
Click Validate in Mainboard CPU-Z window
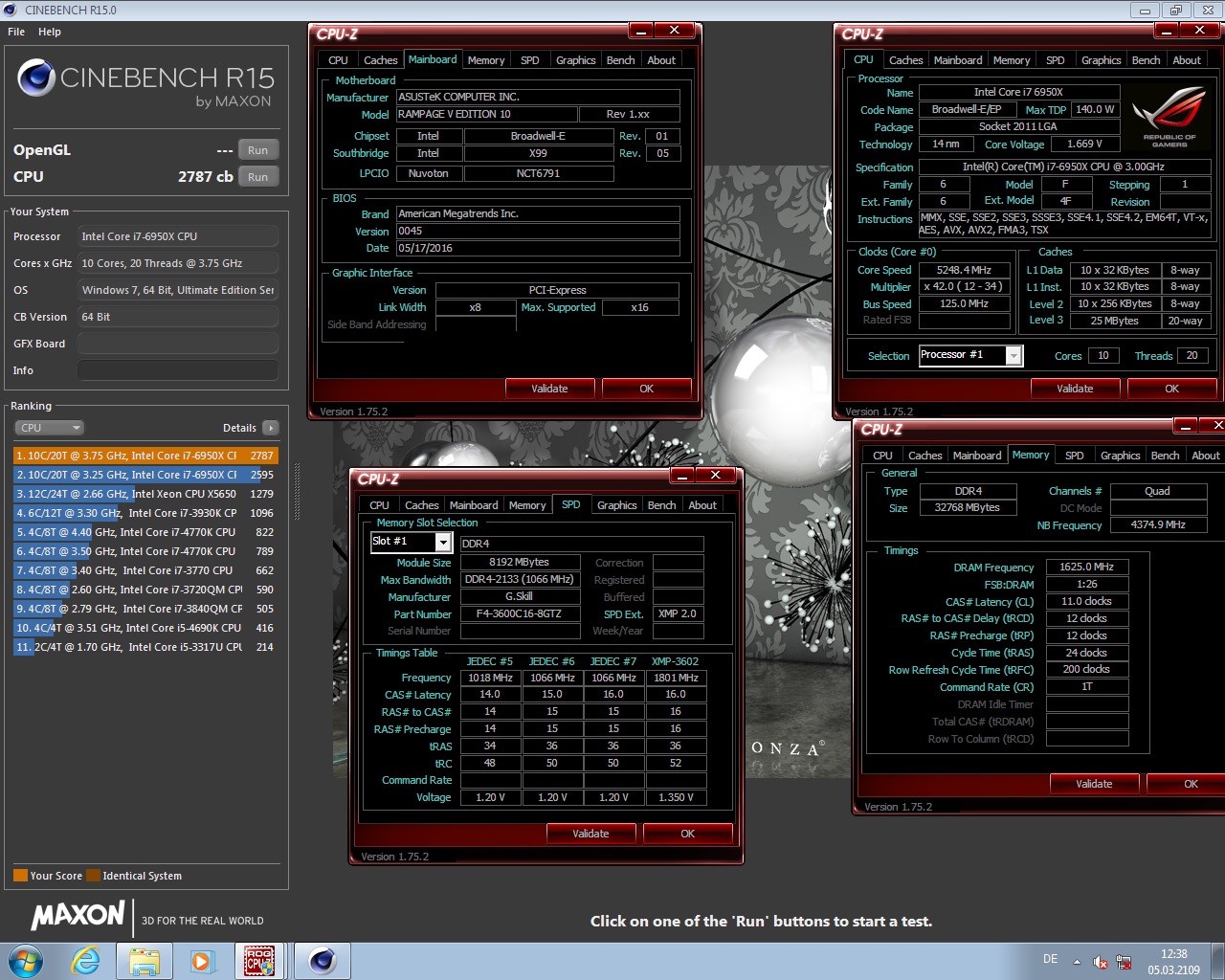(549, 389)
